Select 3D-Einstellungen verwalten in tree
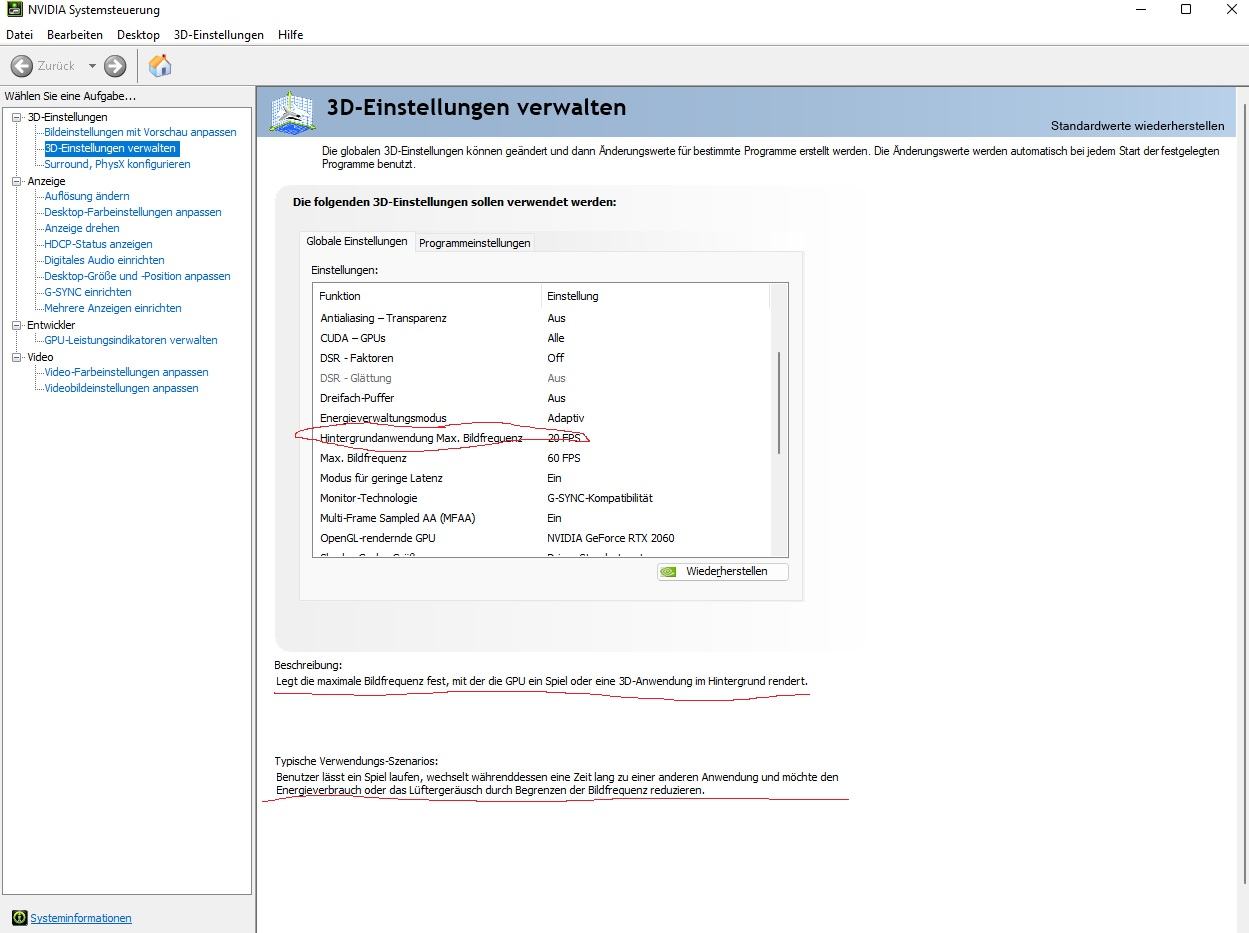Screen dimensions: 1249x933 110,148
